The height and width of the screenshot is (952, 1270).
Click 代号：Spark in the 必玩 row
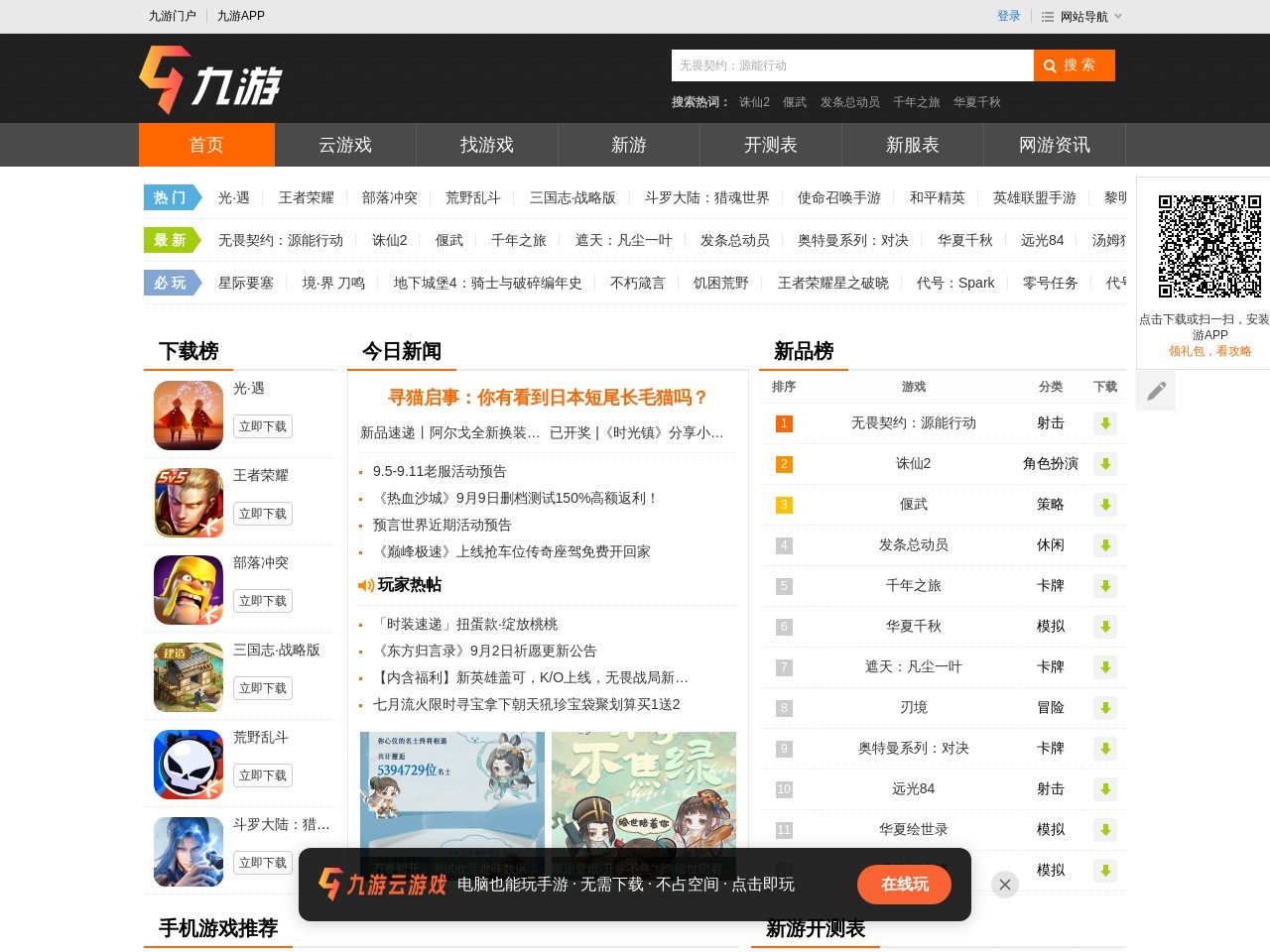(x=955, y=284)
